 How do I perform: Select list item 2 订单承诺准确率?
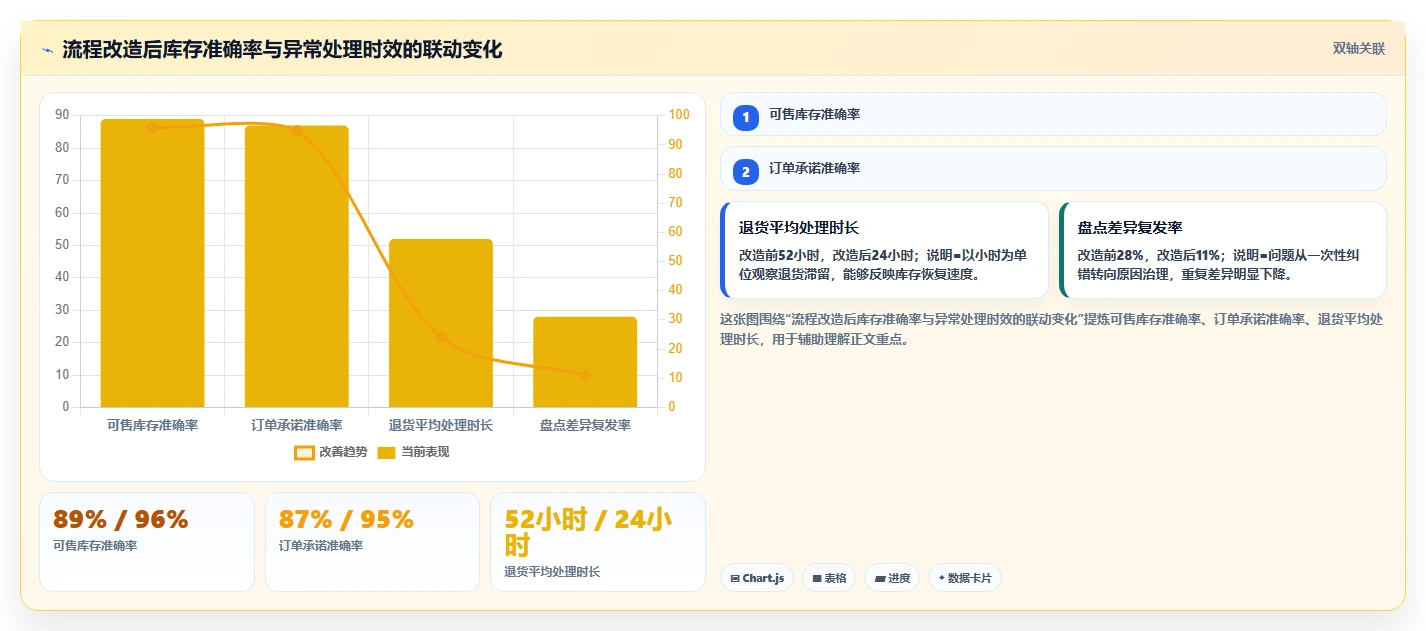point(1053,168)
